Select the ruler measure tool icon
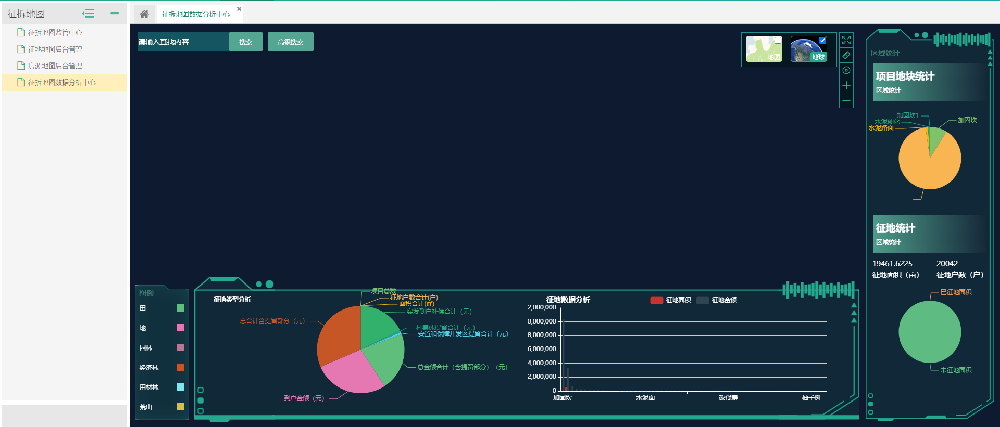This screenshot has height=427, width=1000. point(846,55)
